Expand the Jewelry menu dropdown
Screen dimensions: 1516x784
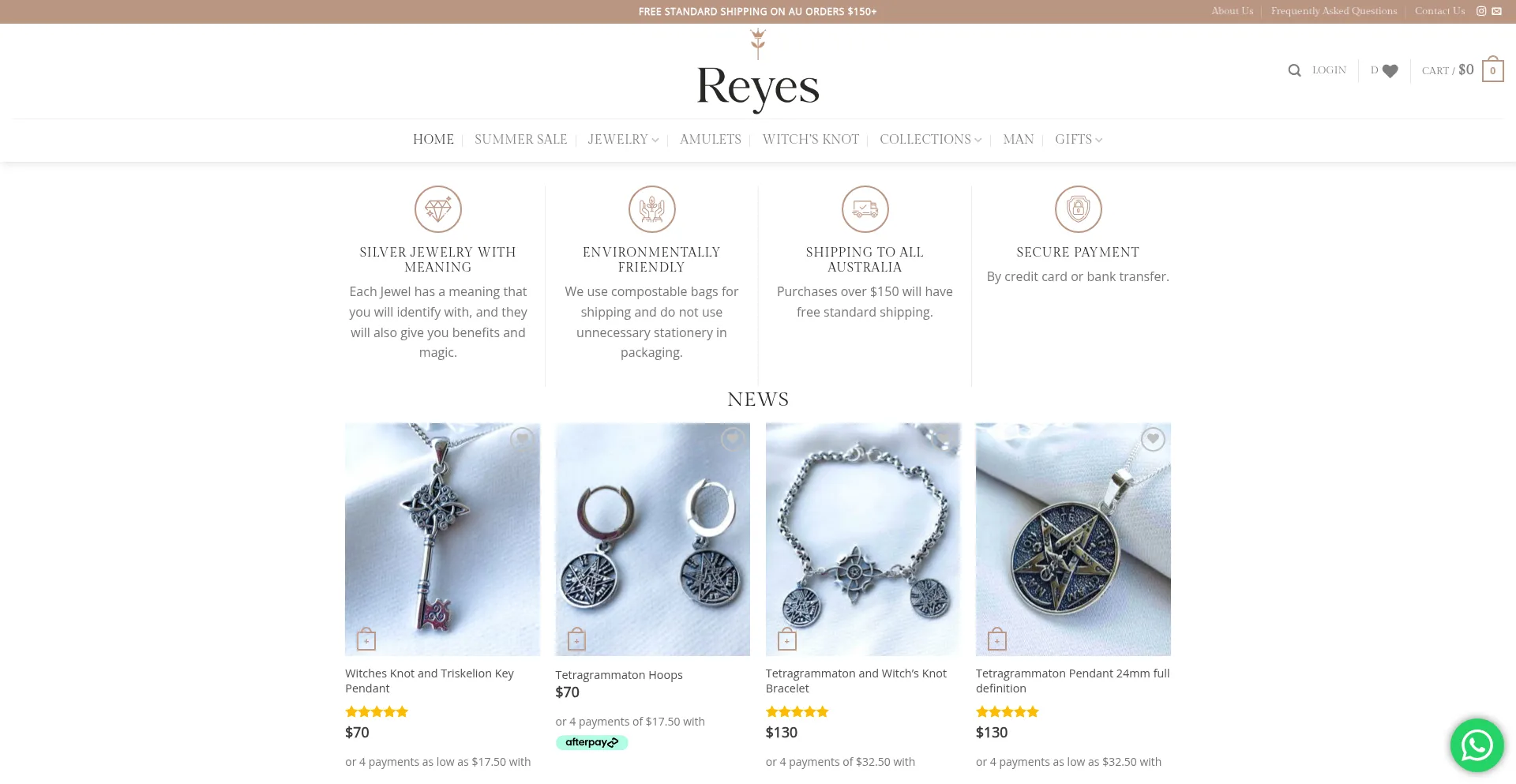point(623,140)
